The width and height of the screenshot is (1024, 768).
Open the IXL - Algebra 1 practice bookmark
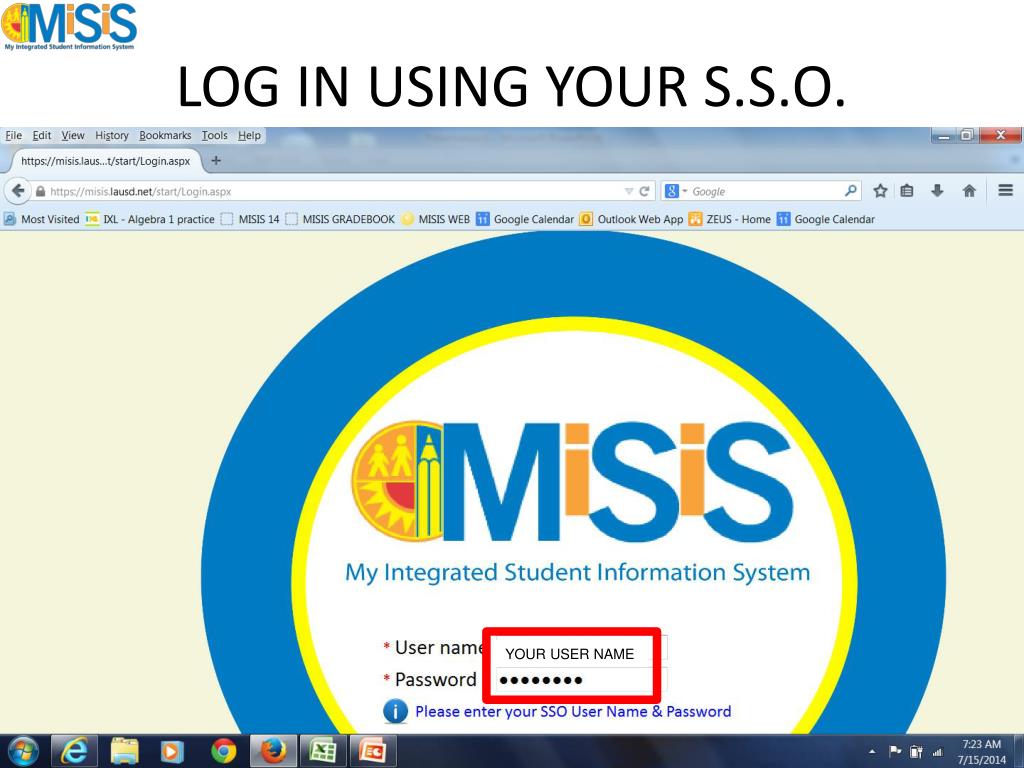tap(151, 219)
